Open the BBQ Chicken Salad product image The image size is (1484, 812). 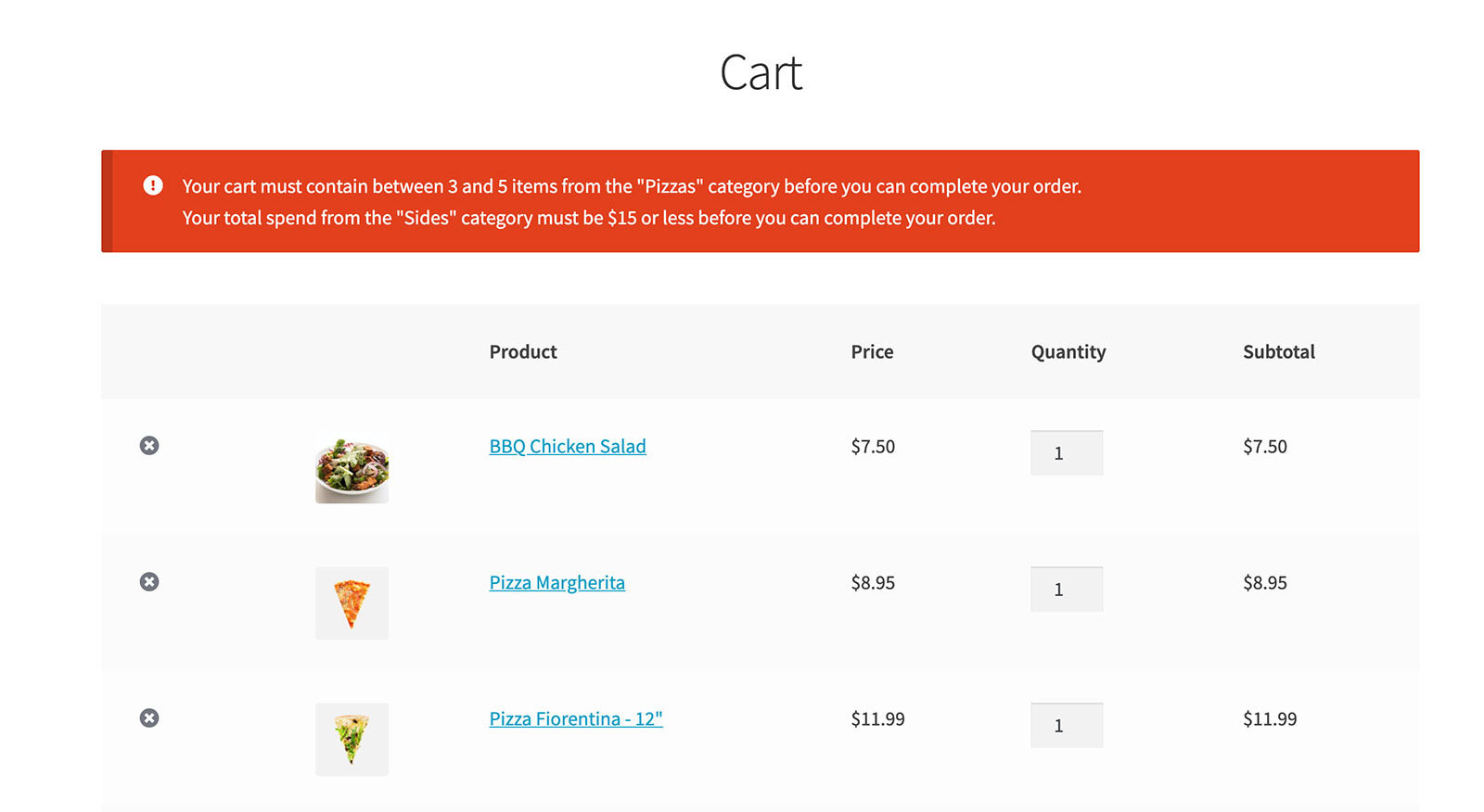pyautogui.click(x=352, y=467)
